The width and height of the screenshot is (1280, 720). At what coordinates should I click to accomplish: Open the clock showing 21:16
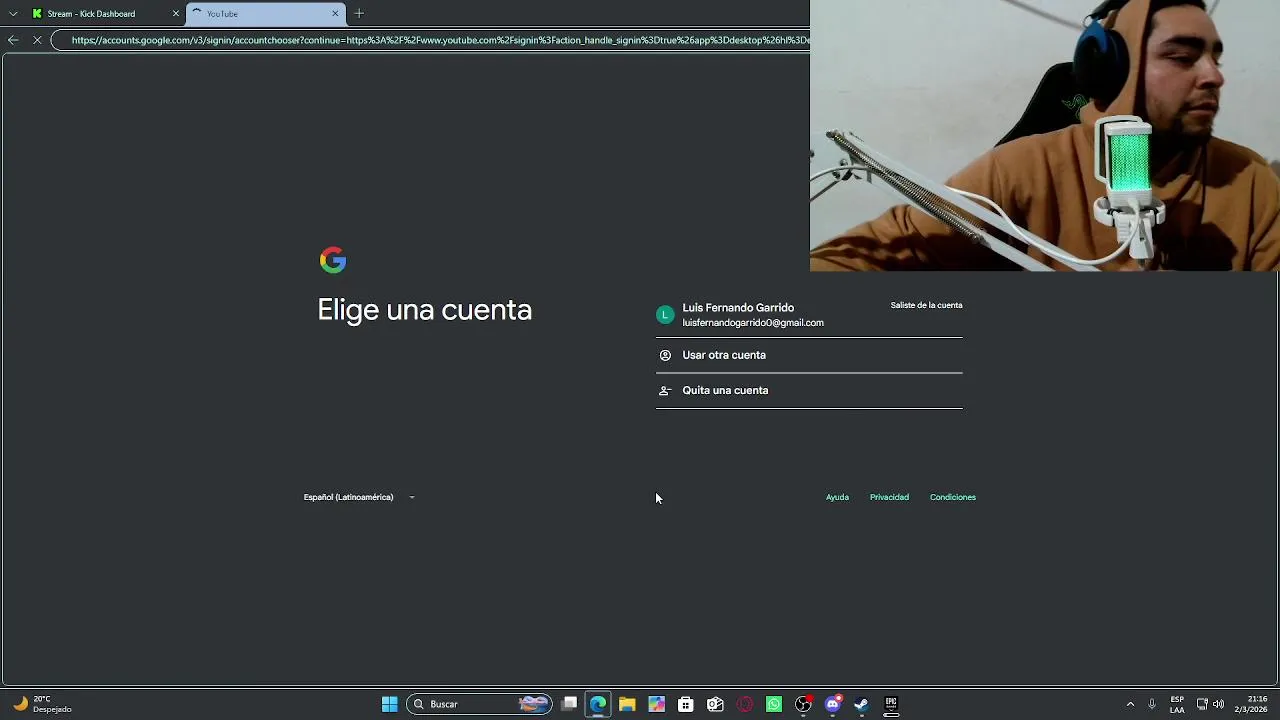(x=1251, y=704)
